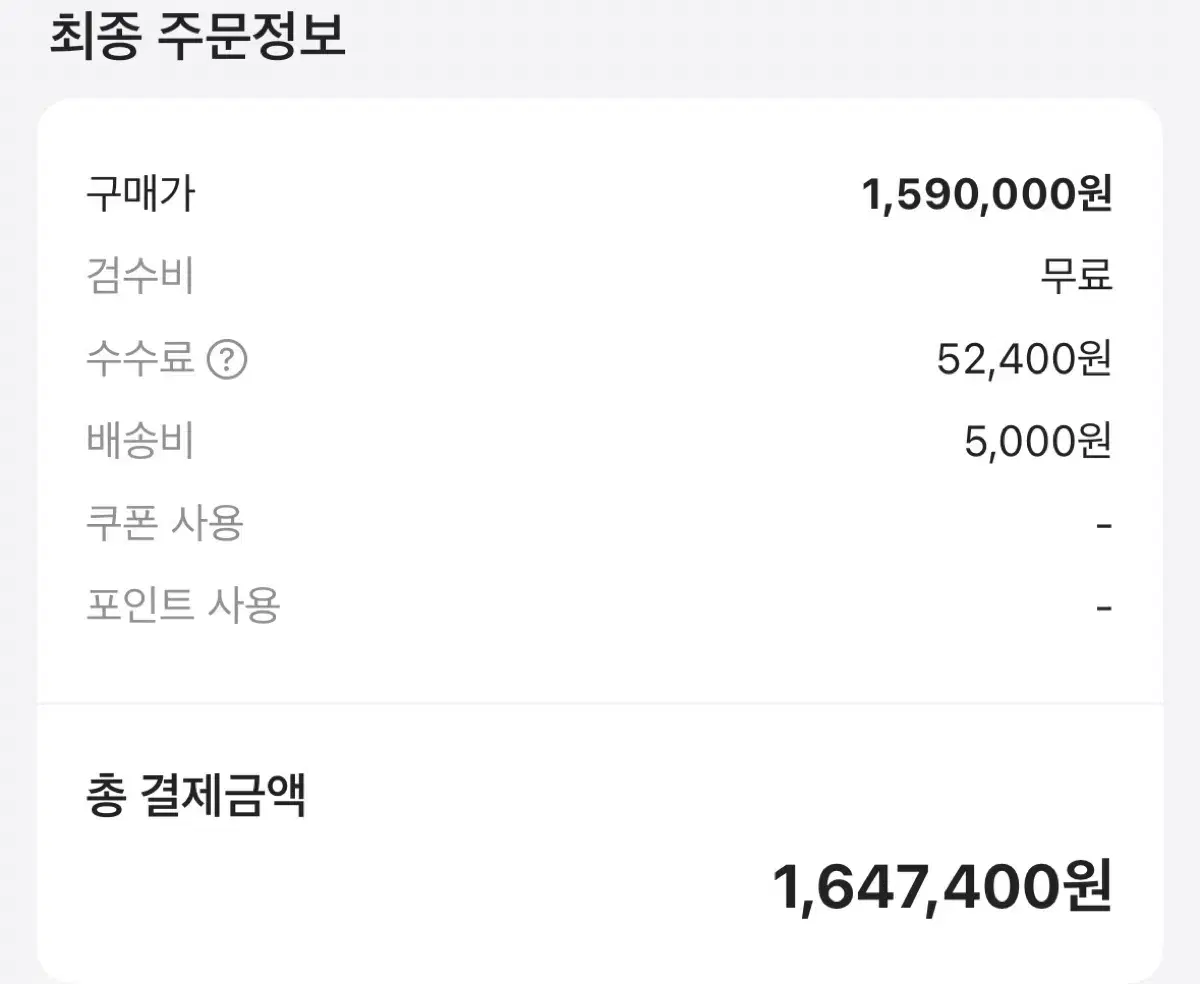
Task: Select the 구매가 label
Action: point(140,193)
